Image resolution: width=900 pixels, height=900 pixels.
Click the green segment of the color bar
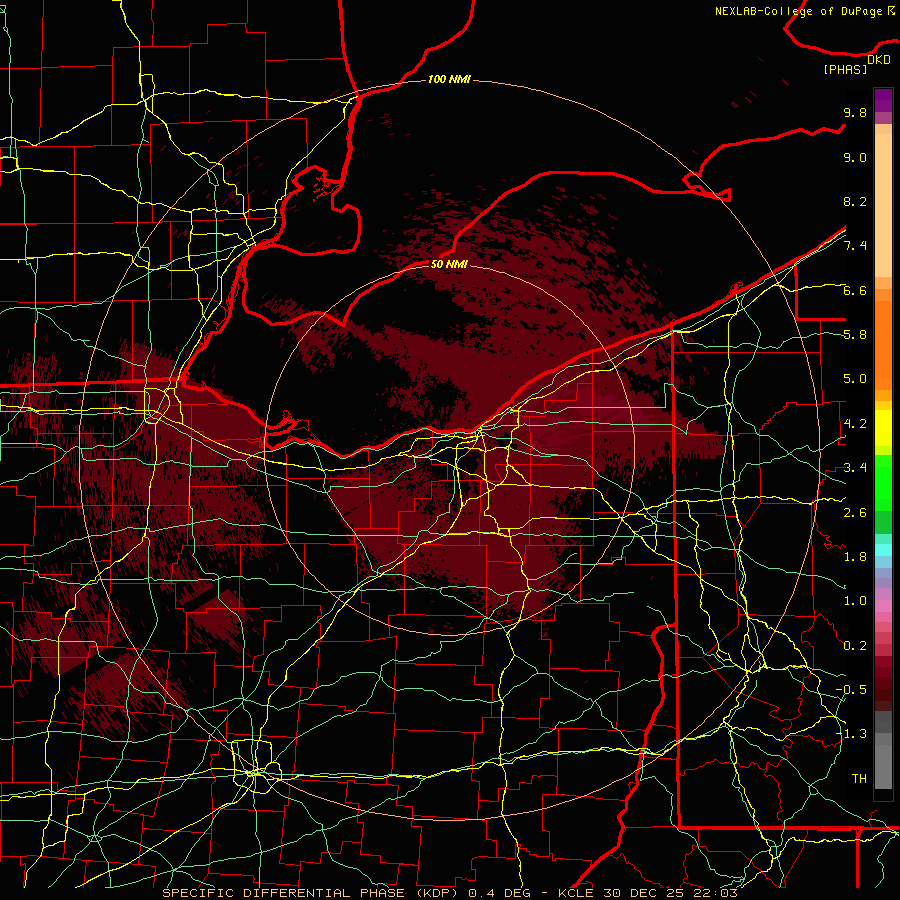click(x=883, y=482)
